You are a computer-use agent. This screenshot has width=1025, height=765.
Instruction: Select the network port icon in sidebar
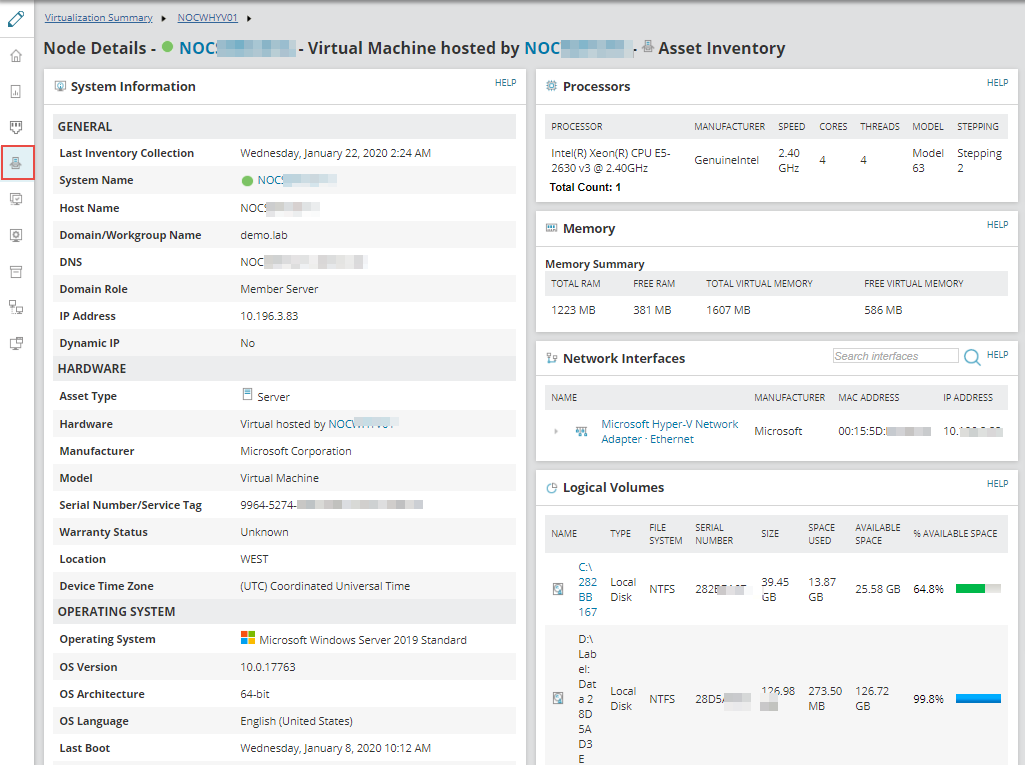click(x=16, y=127)
